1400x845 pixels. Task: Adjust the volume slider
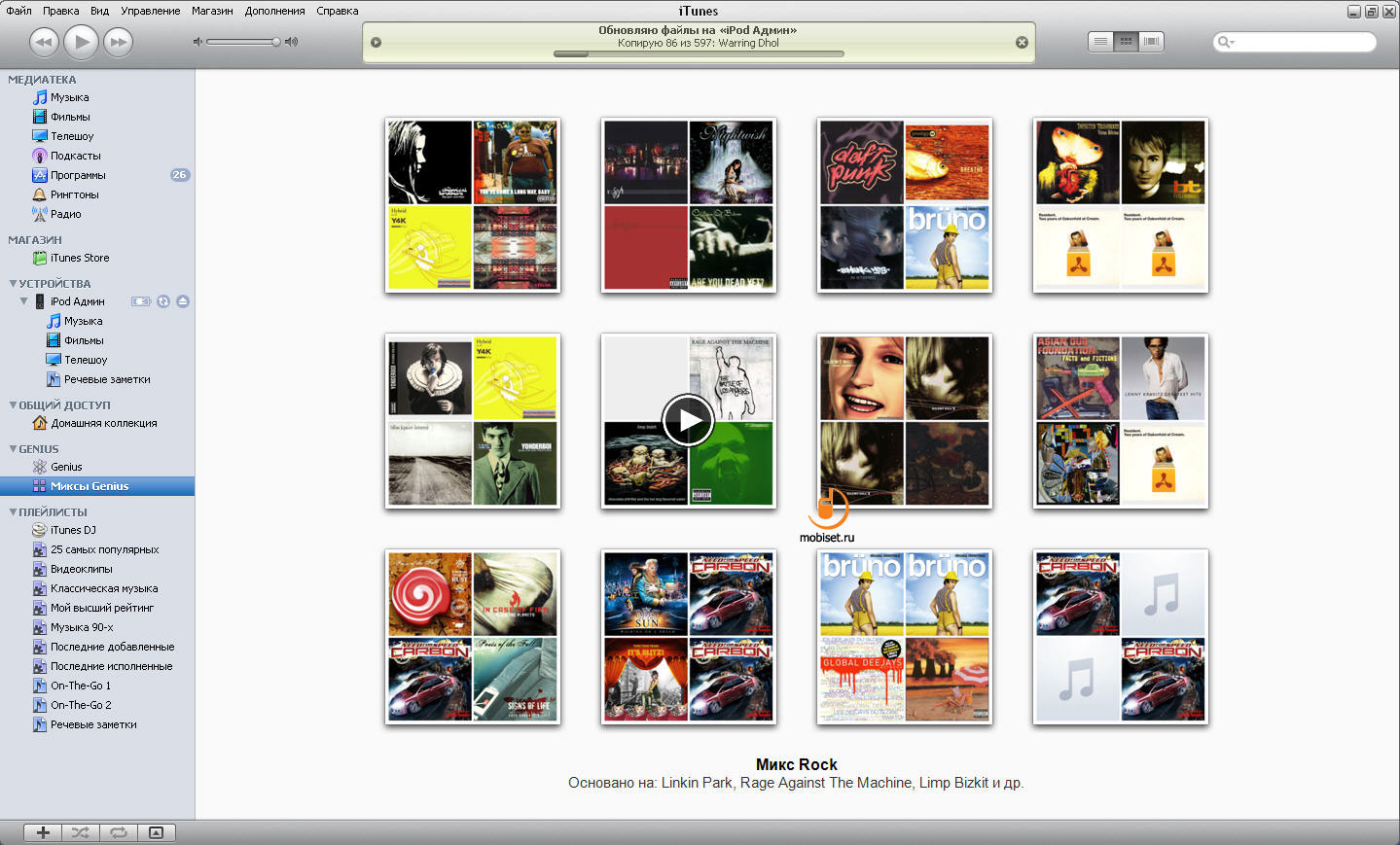coord(243,42)
